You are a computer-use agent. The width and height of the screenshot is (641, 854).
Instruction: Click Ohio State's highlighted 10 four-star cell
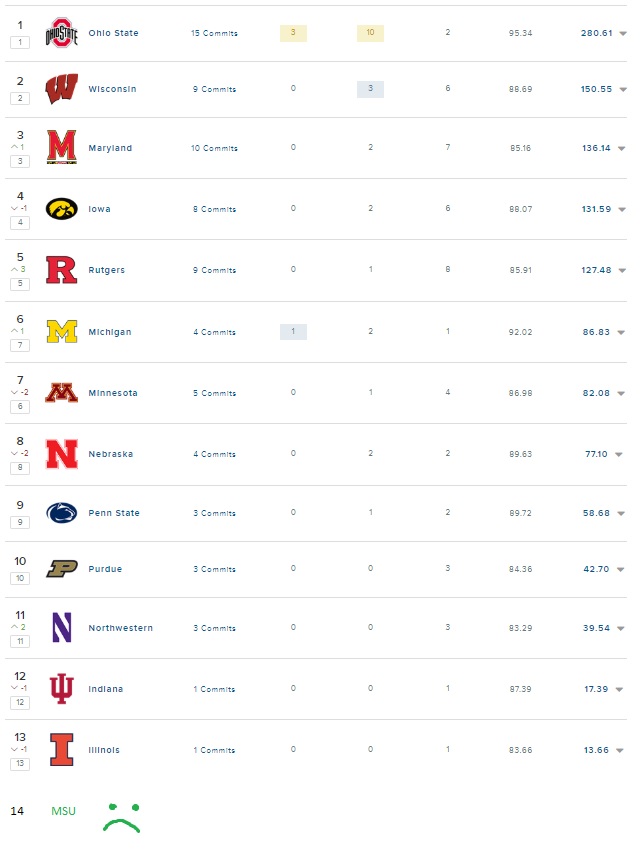pyautogui.click(x=372, y=32)
